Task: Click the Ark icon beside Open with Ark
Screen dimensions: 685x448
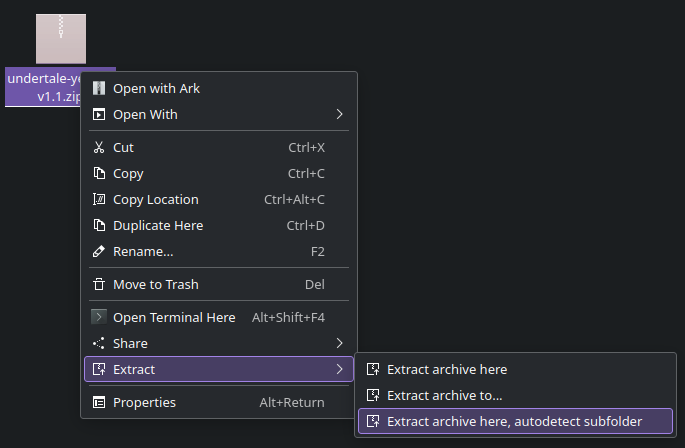Action: pos(99,88)
